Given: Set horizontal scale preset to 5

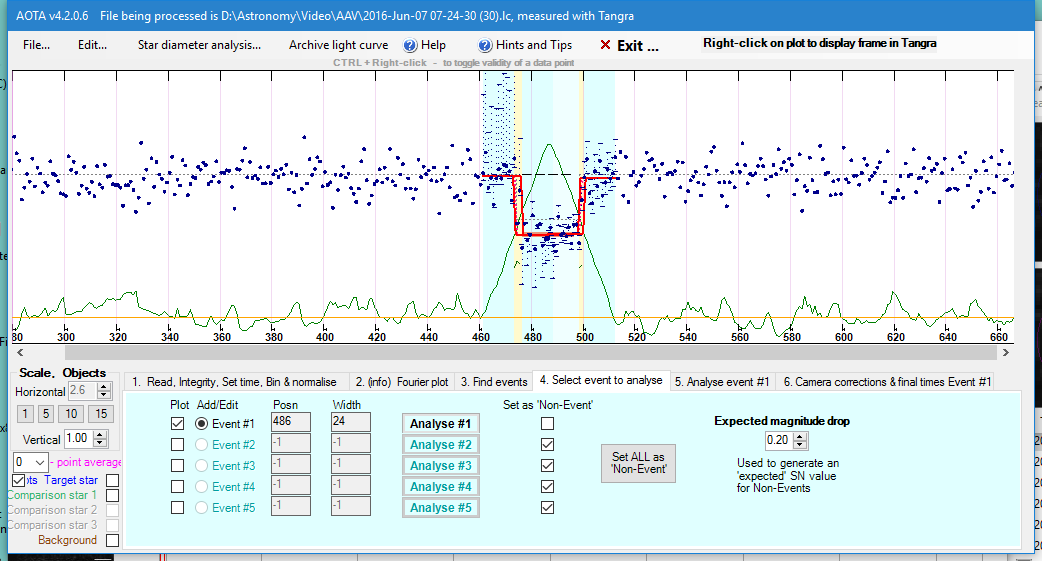Looking at the screenshot, I should click(46, 414).
